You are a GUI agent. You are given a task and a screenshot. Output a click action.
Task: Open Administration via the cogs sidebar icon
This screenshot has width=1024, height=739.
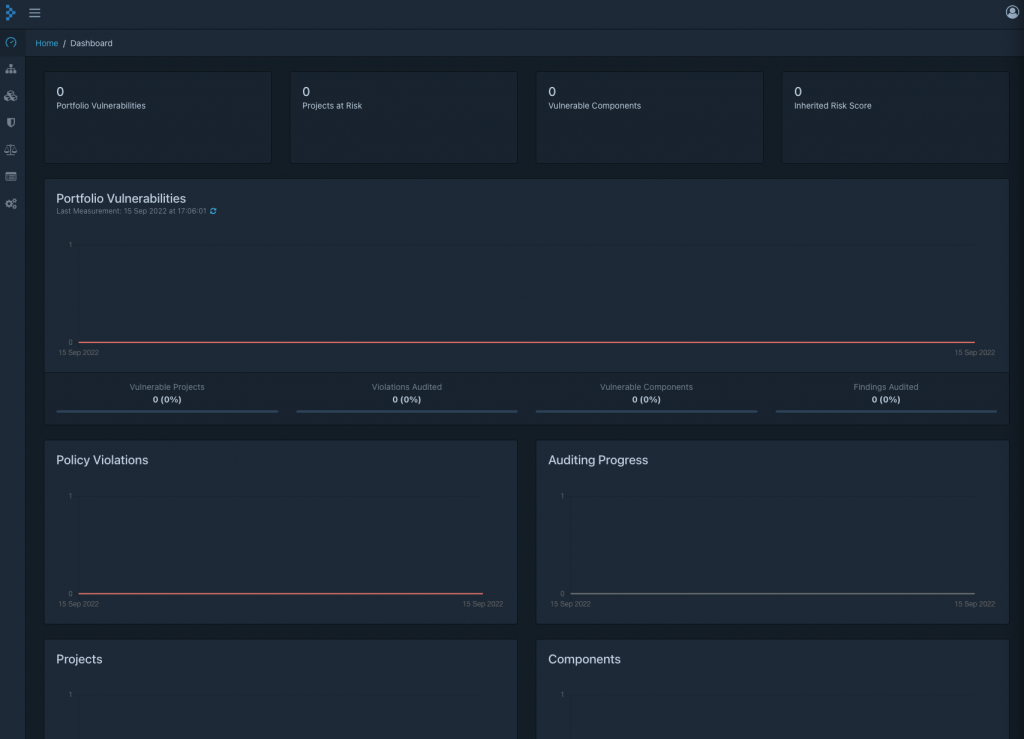pyautogui.click(x=11, y=204)
